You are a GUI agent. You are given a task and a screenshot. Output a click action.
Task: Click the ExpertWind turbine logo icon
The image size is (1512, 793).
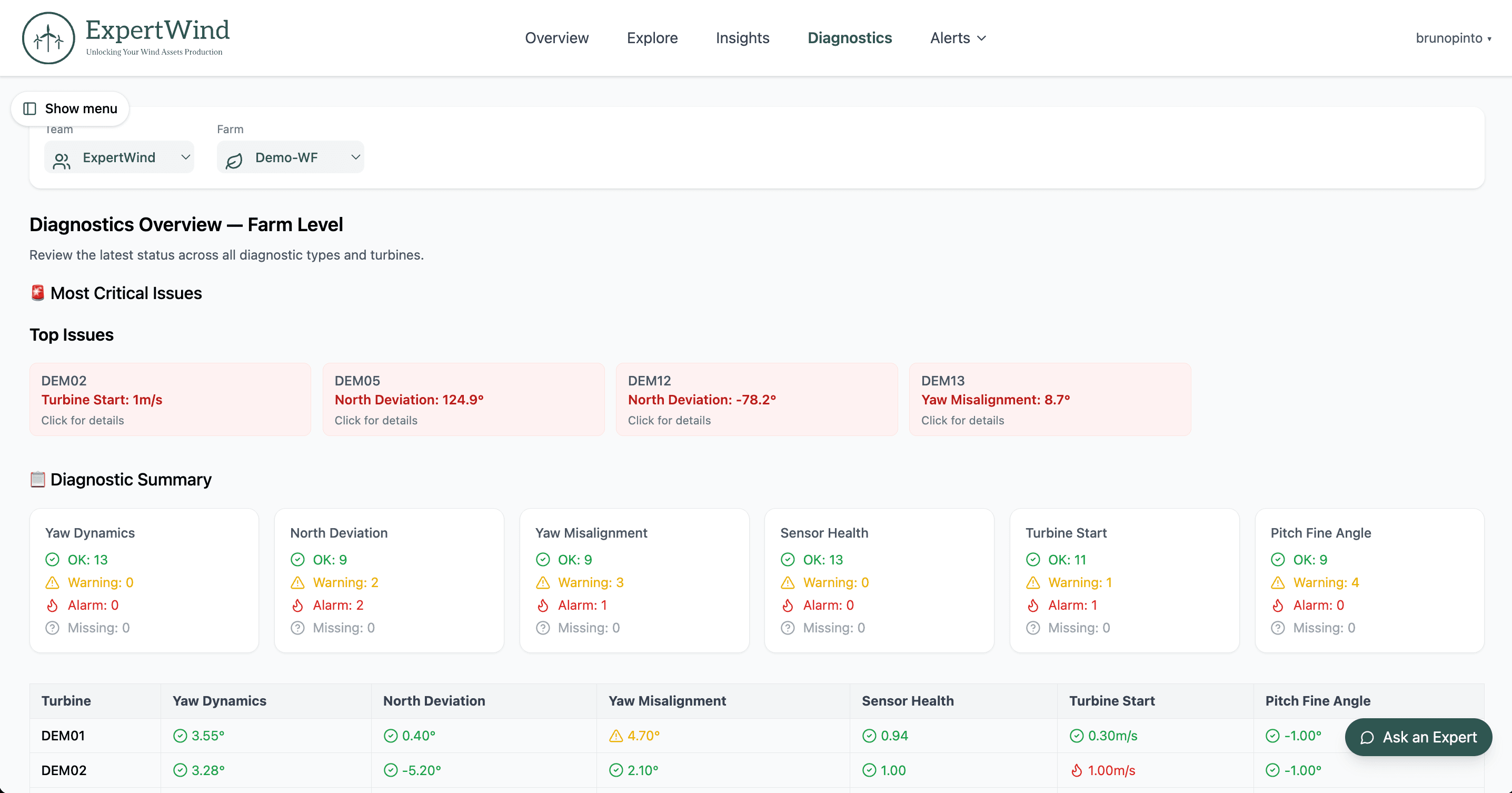(x=48, y=38)
